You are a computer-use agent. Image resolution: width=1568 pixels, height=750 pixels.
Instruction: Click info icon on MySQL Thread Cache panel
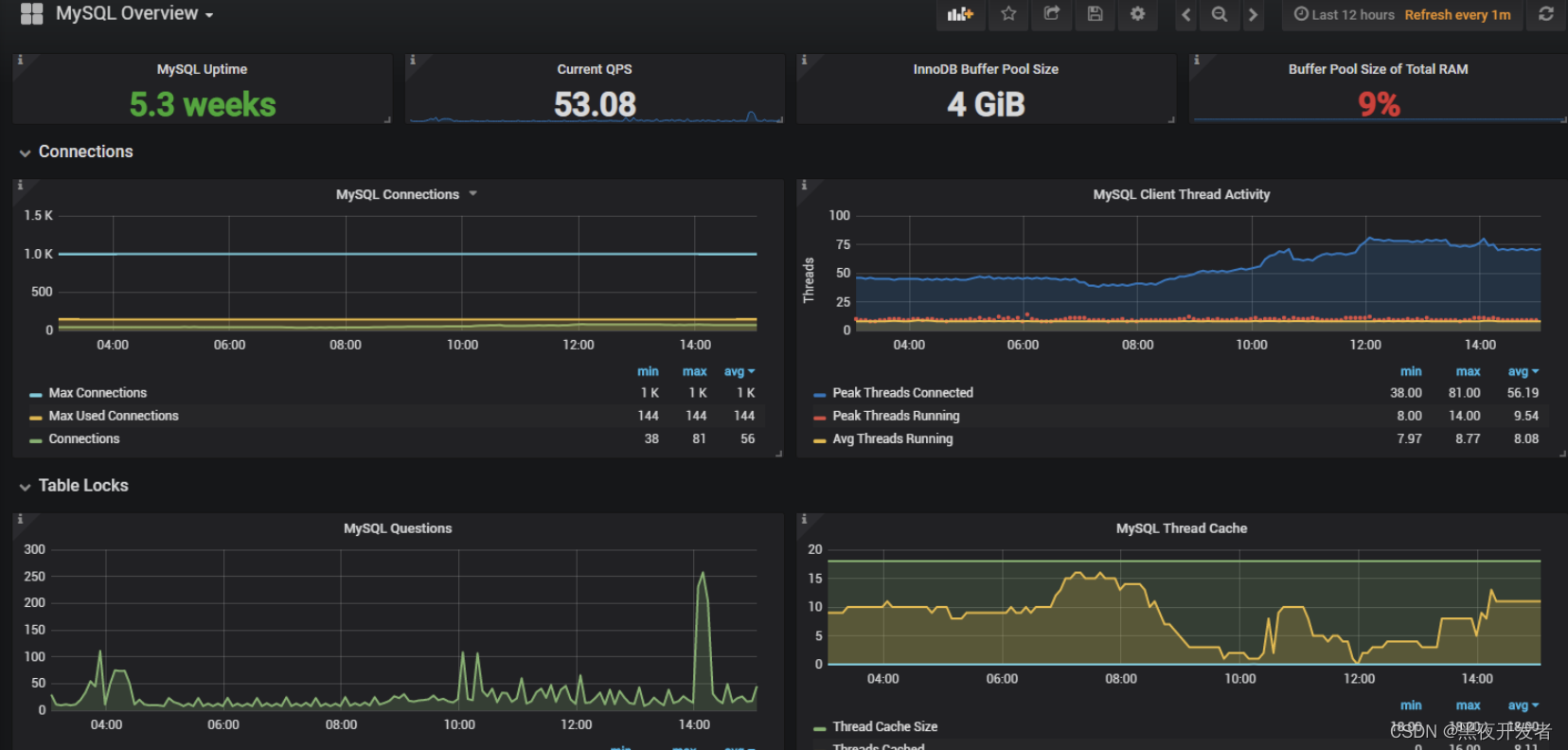804,519
